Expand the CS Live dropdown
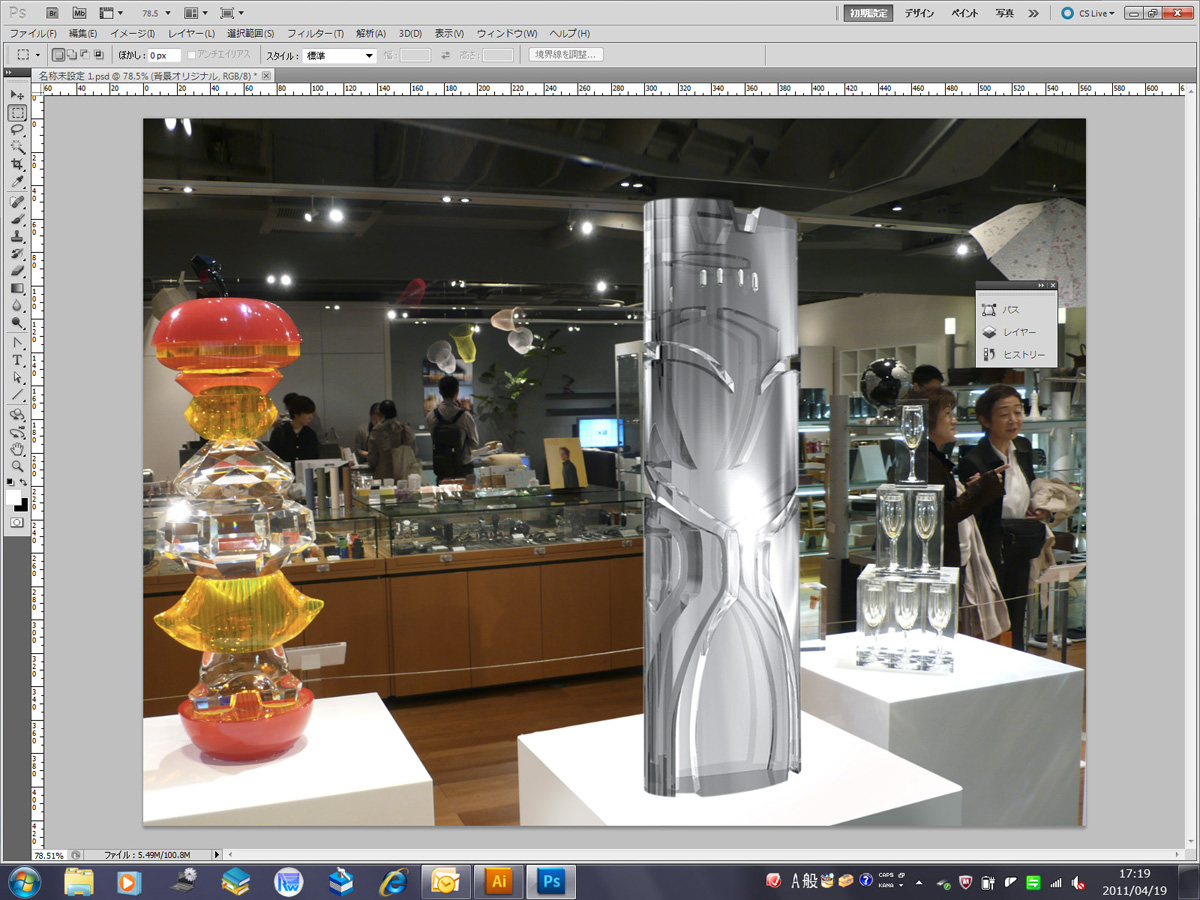 1088,13
